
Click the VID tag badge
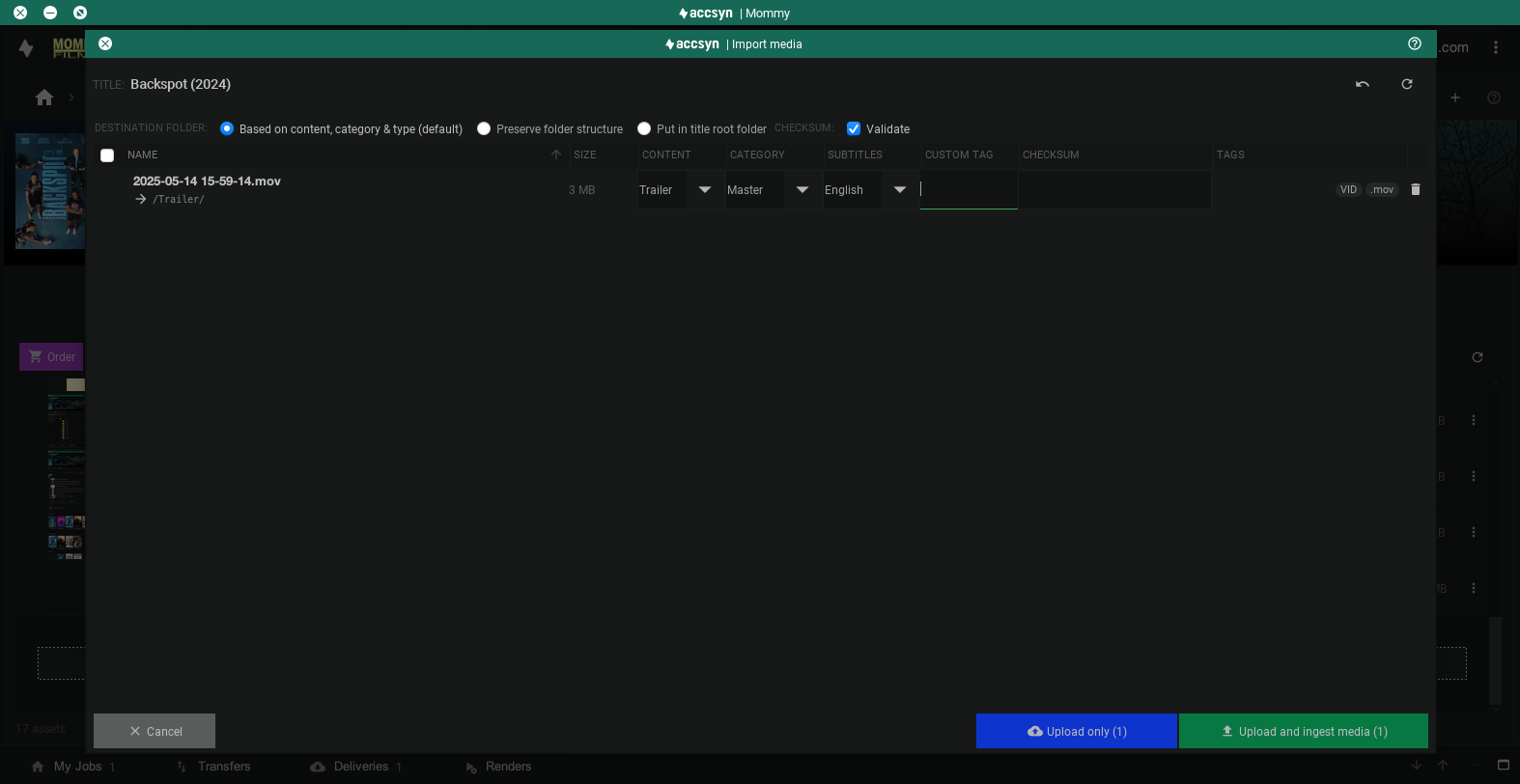coord(1348,189)
